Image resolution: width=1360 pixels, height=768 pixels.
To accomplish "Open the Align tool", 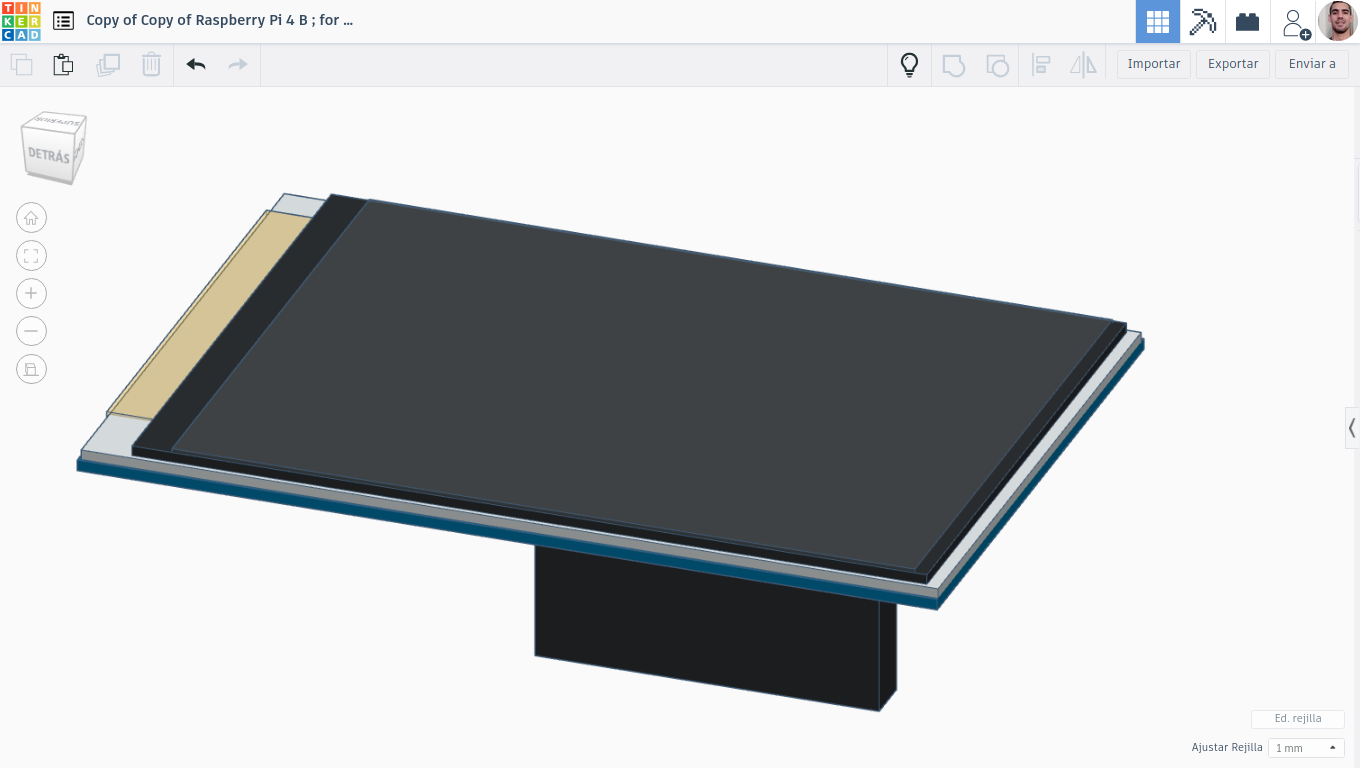I will coord(1041,65).
